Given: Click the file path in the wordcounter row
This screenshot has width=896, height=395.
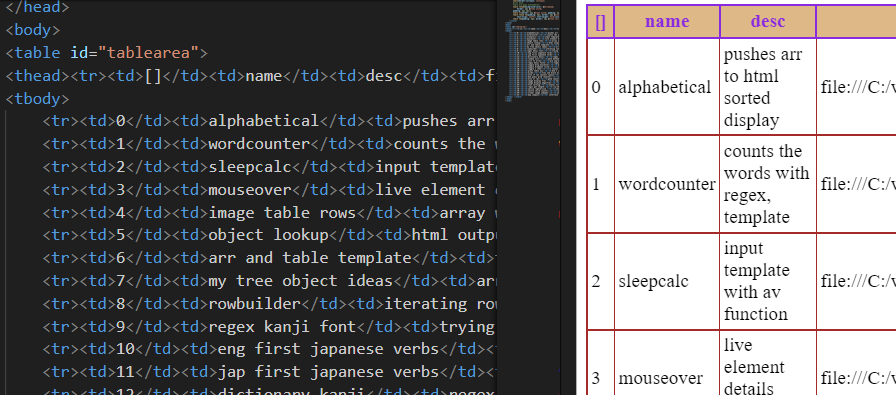Looking at the screenshot, I should pyautogui.click(x=858, y=184).
